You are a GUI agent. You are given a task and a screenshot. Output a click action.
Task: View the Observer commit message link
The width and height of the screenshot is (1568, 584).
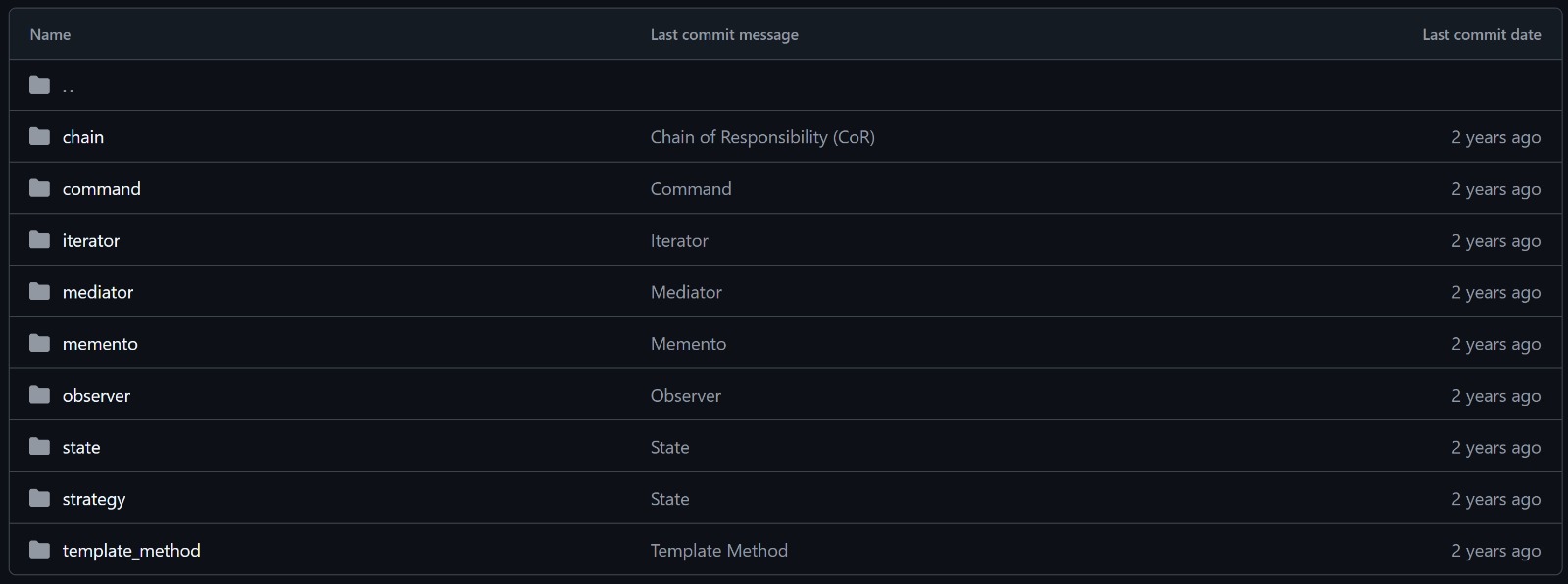point(685,396)
